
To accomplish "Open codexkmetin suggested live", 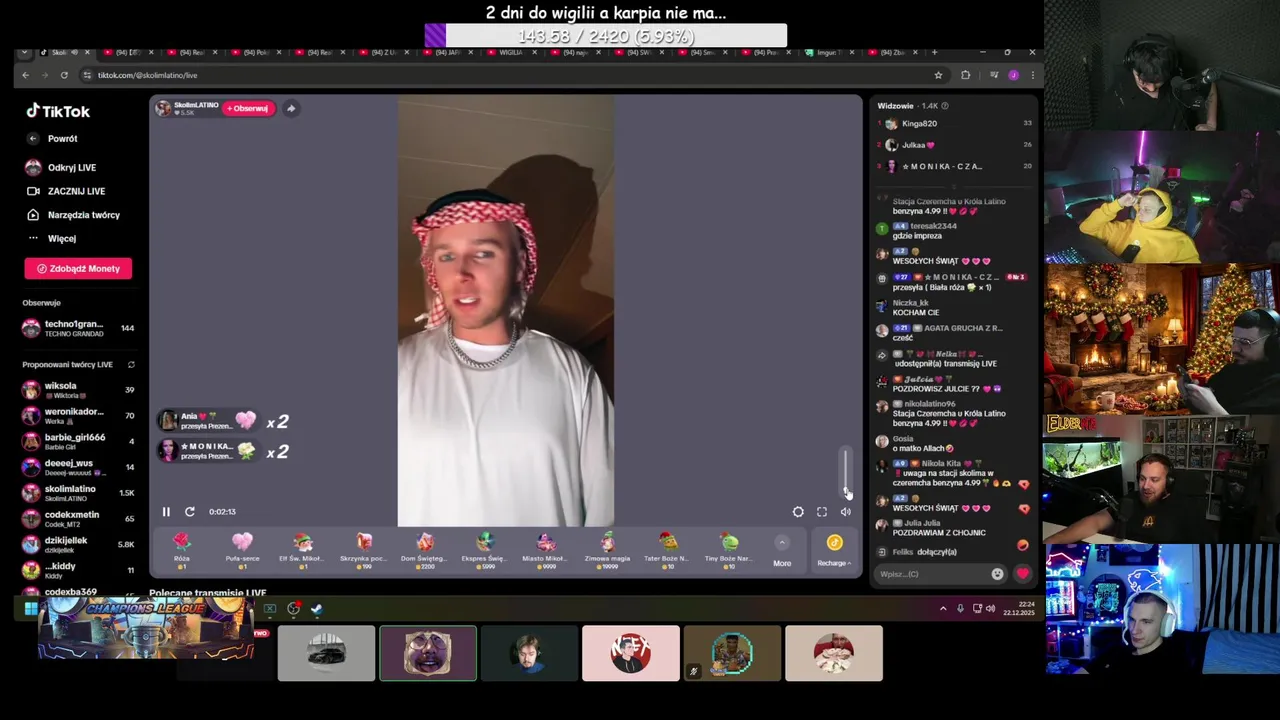I will (x=78, y=519).
